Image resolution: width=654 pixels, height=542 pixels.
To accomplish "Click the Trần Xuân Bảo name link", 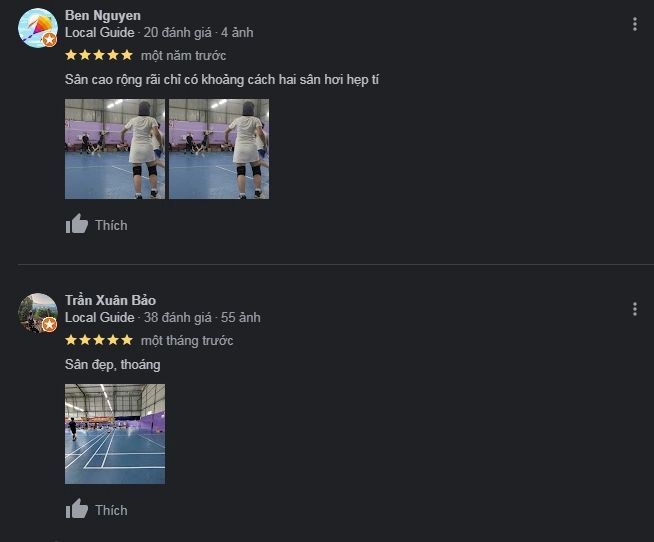I will (x=111, y=300).
